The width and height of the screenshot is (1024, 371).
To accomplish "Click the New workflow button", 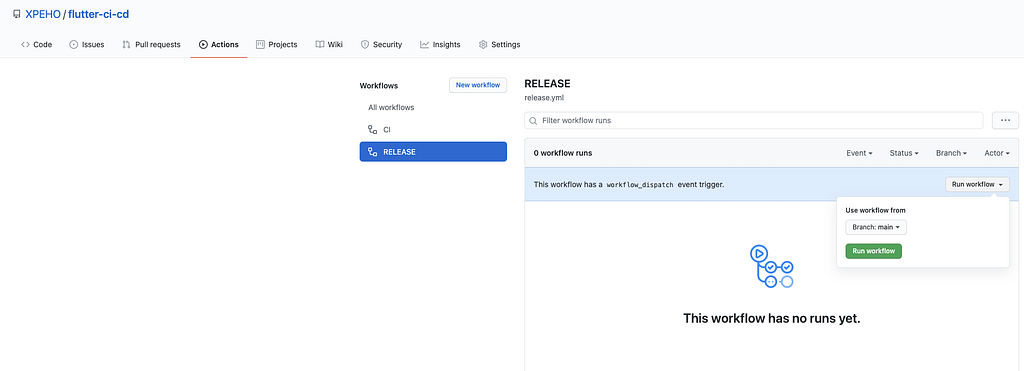I will [x=478, y=85].
